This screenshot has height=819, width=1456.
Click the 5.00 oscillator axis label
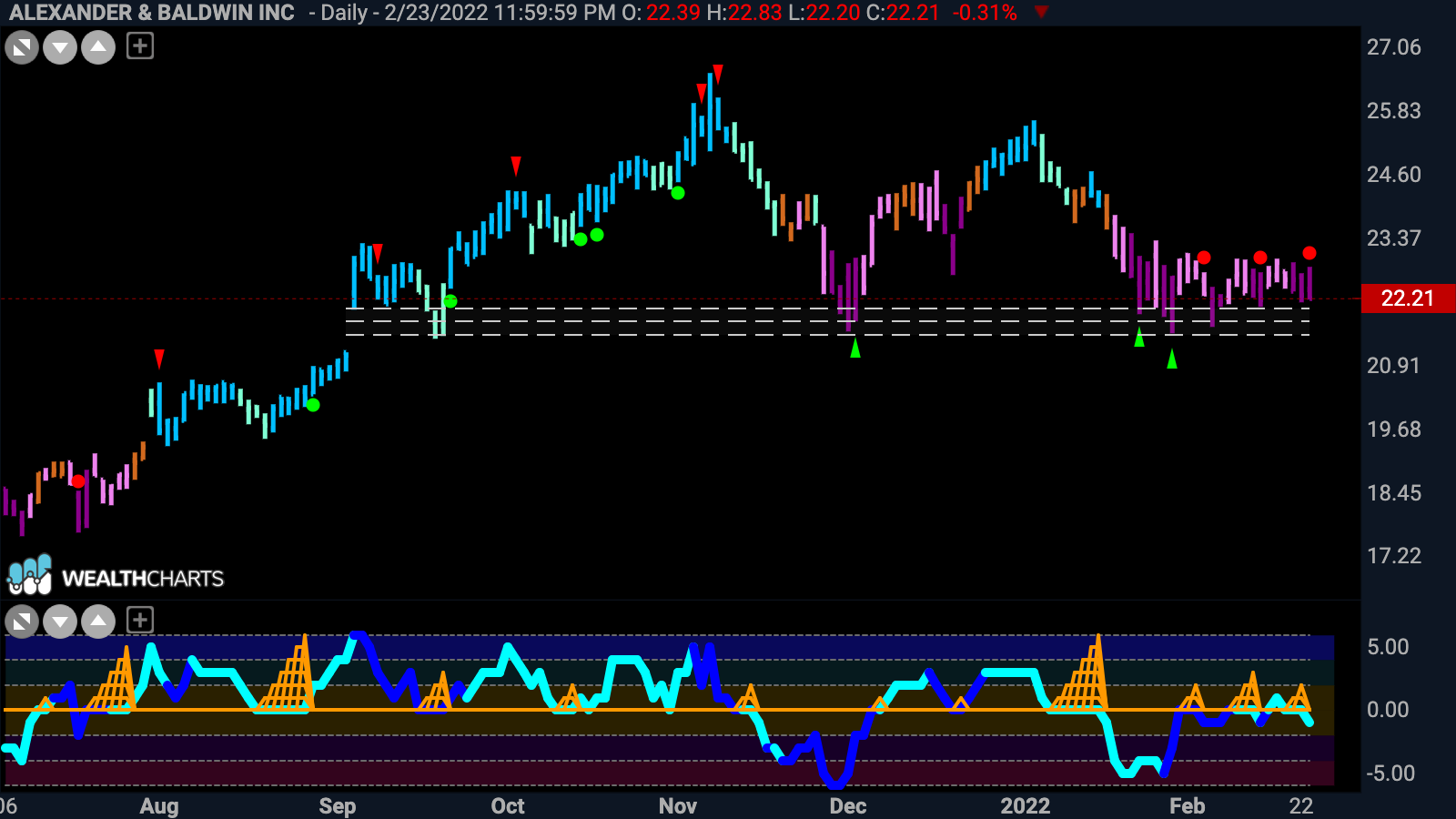pos(1389,647)
